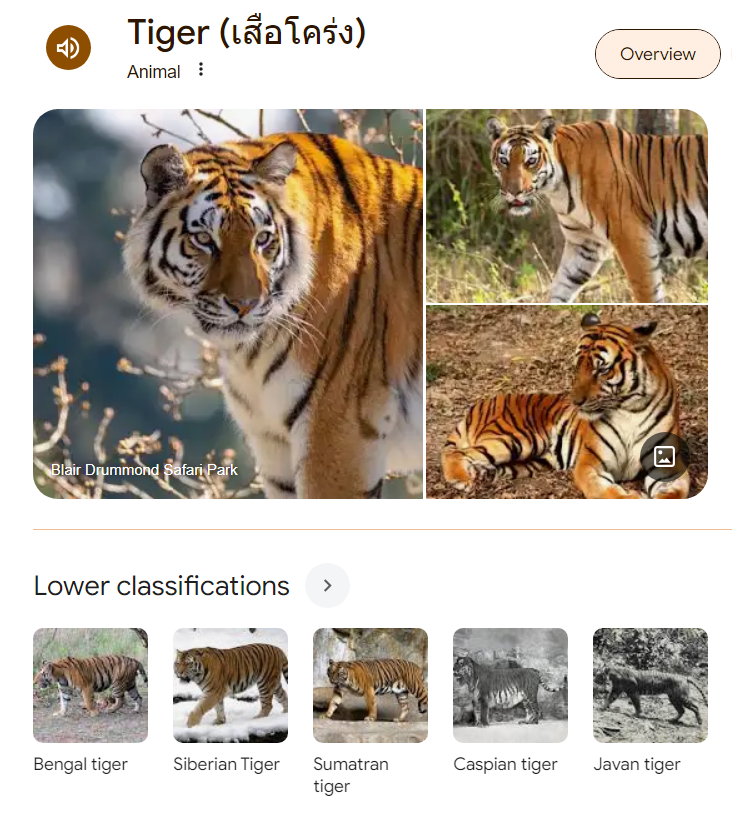Image resolution: width=732 pixels, height=813 pixels.
Task: Click the Bengal tiger thumbnail
Action: click(91, 685)
